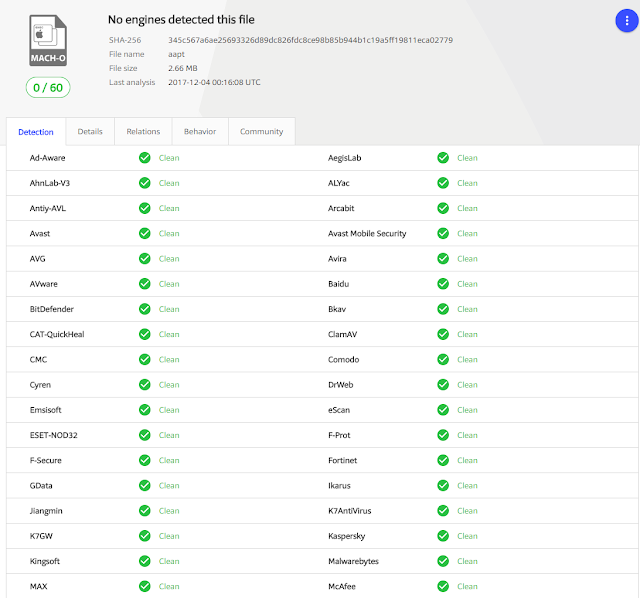The width and height of the screenshot is (640, 598).
Task: Click the green check icon for F-Secure
Action: pos(144,460)
